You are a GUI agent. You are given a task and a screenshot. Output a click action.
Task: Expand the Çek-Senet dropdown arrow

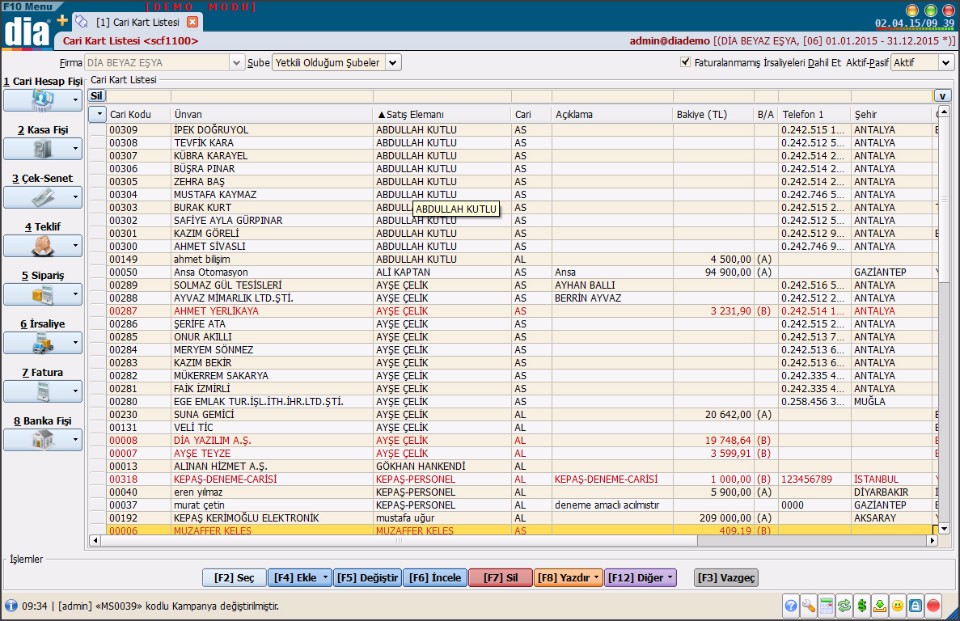pos(75,197)
